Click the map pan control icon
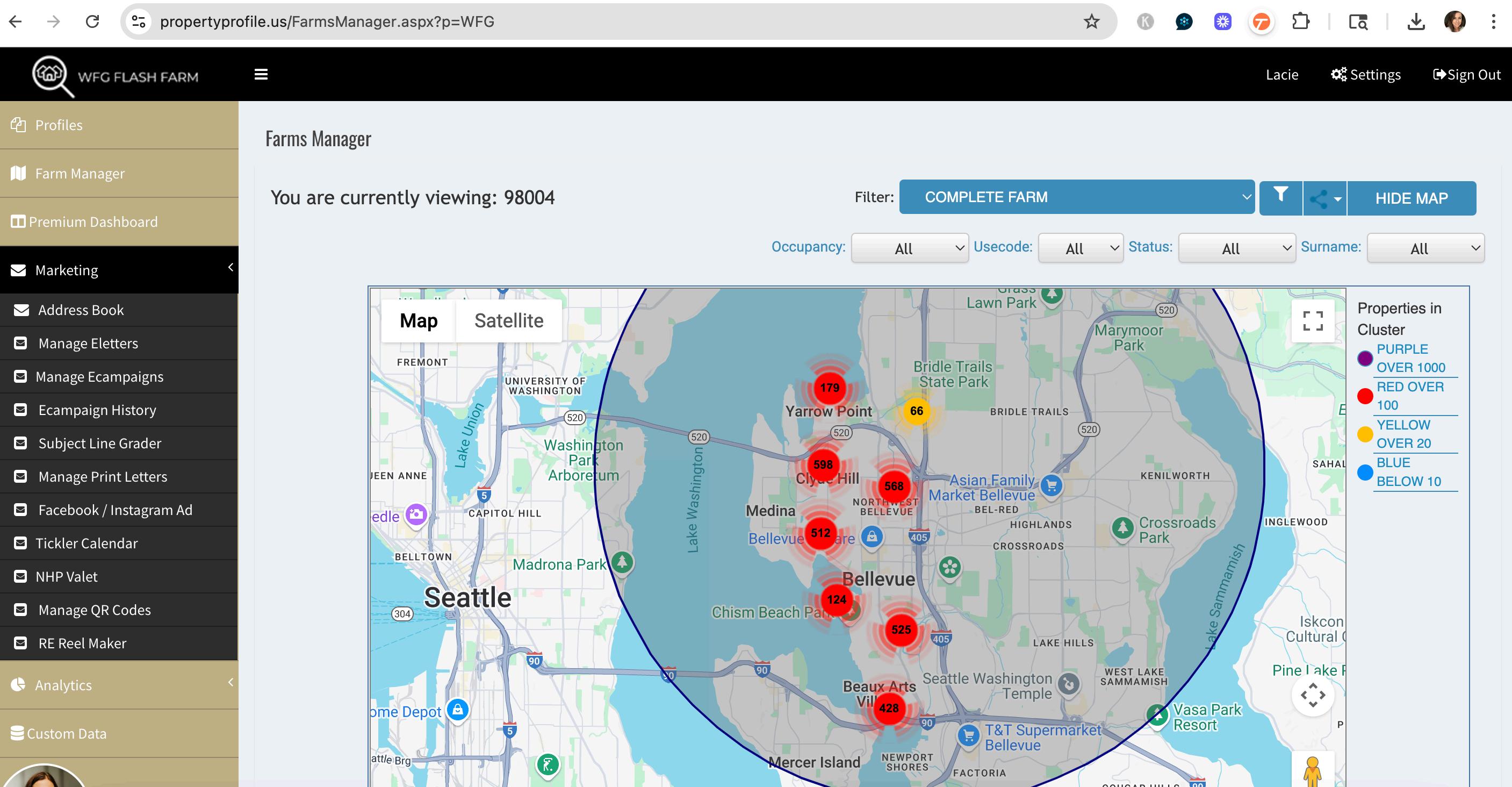The image size is (1512, 787). [1313, 696]
